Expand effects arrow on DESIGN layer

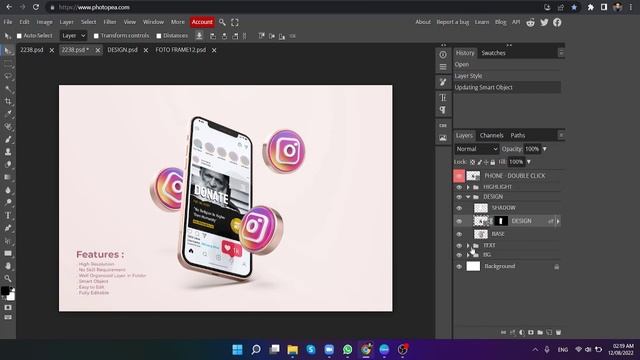(x=558, y=221)
